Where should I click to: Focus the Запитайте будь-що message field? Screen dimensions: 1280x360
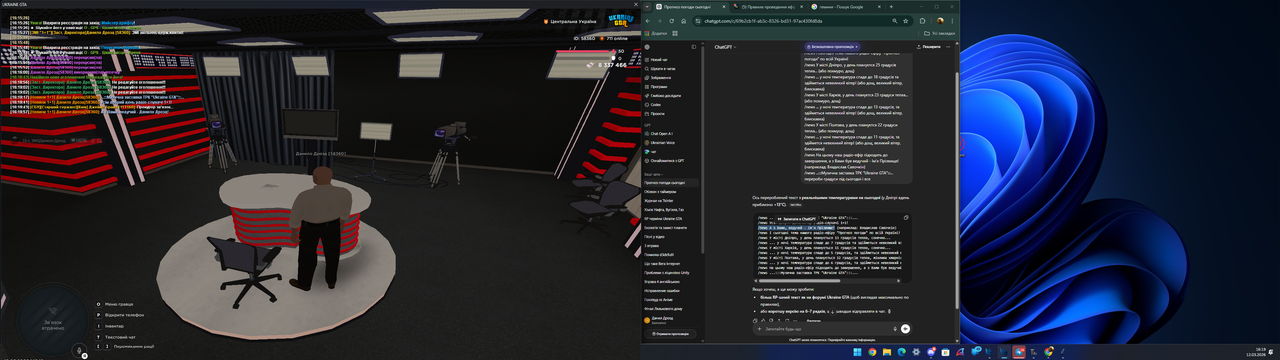[825, 328]
